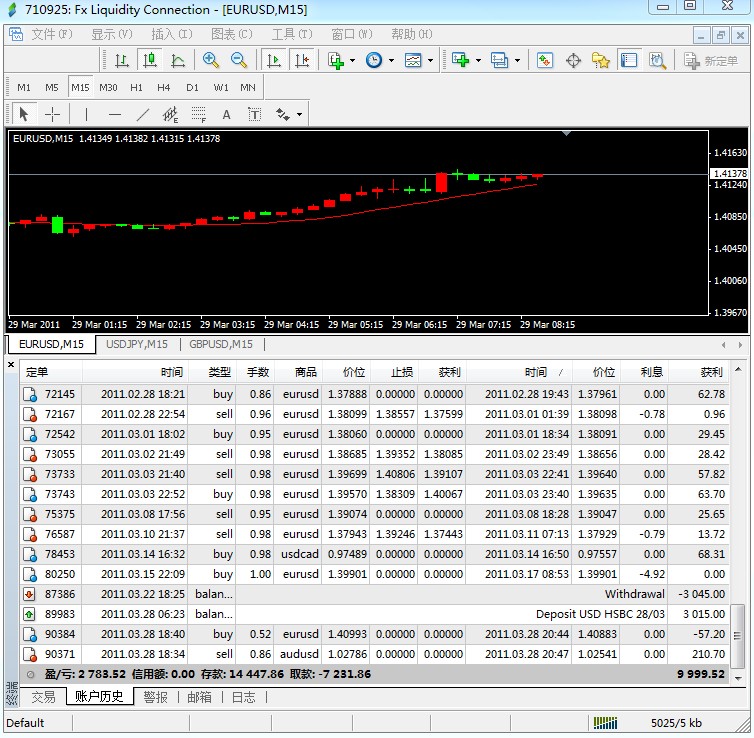Expand the arrows tool dropdown
Image resolution: width=754 pixels, height=738 pixels.
[x=298, y=114]
